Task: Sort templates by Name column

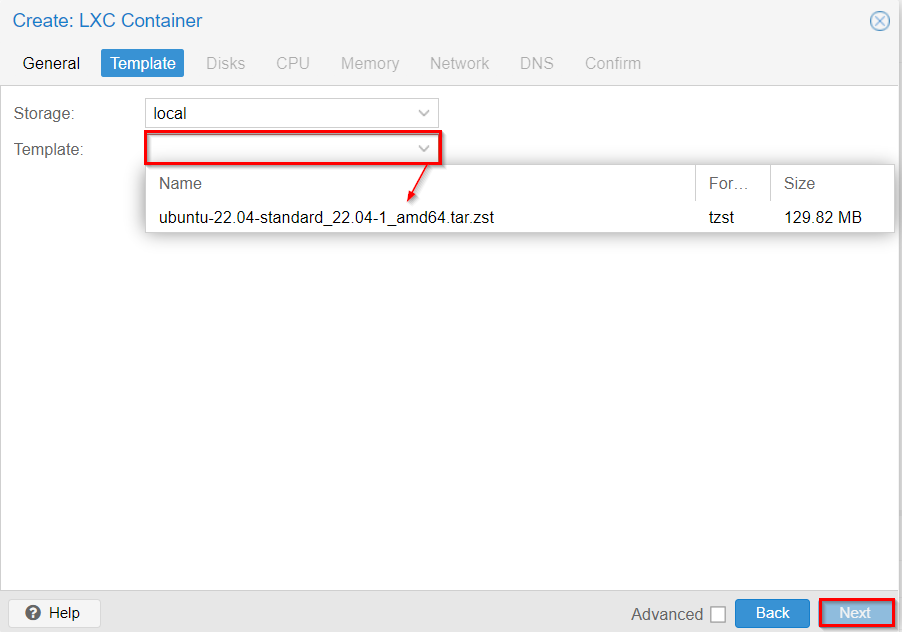Action: [x=421, y=183]
